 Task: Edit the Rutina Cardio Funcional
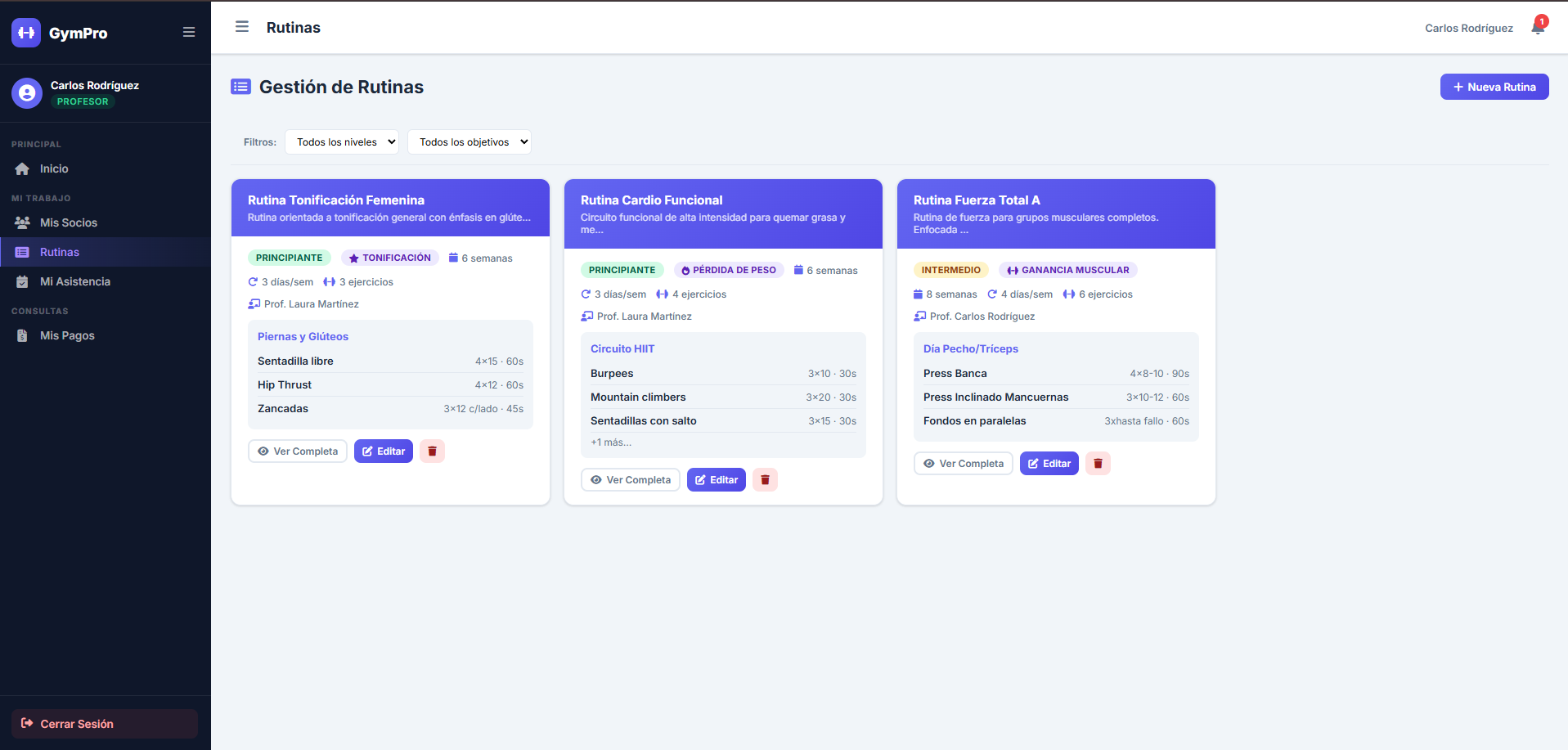[717, 480]
